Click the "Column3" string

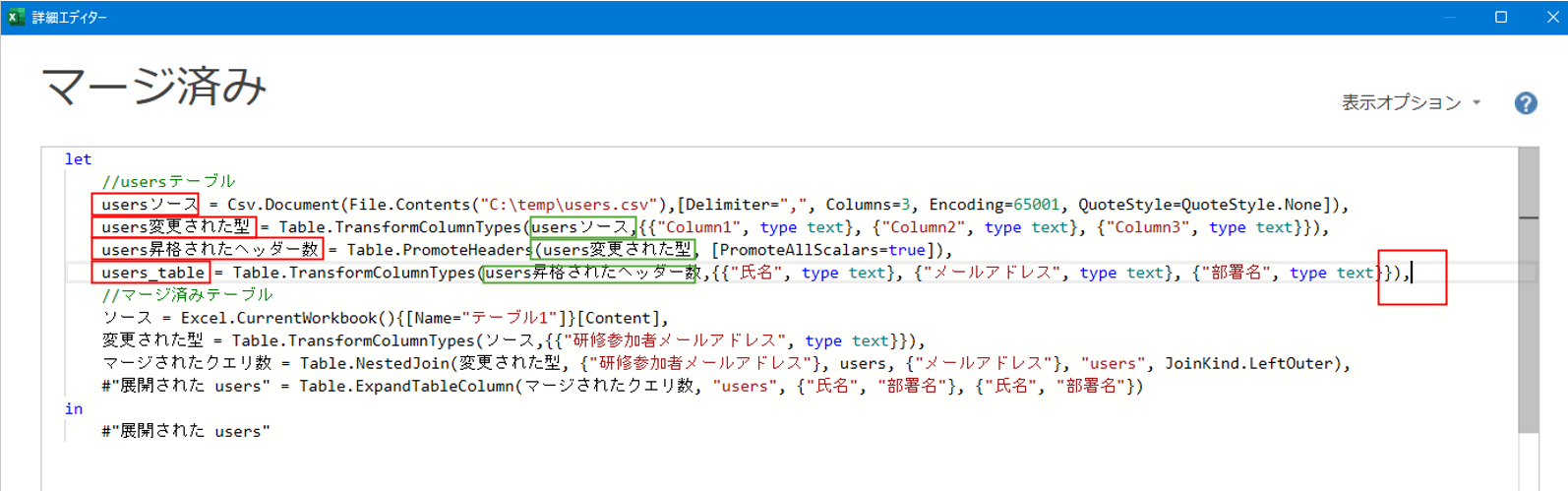(1144, 227)
